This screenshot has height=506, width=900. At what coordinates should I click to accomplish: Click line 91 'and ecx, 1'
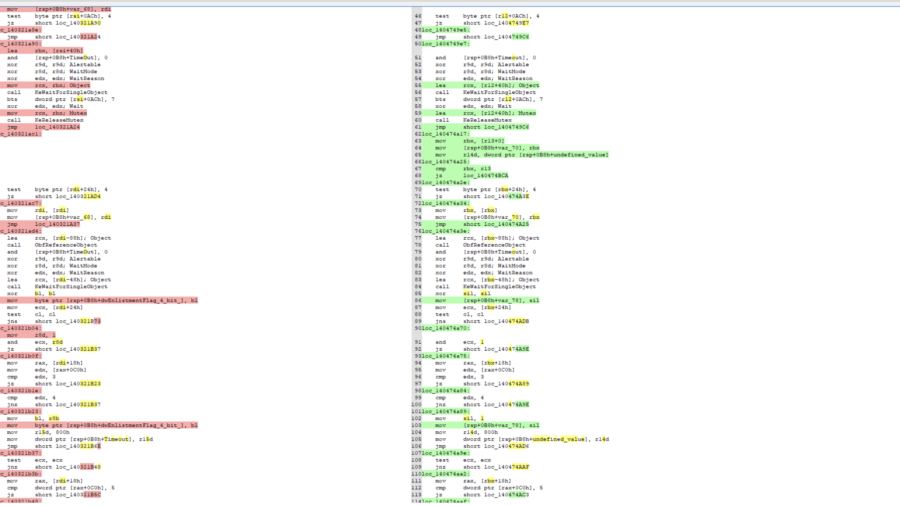click(459, 342)
